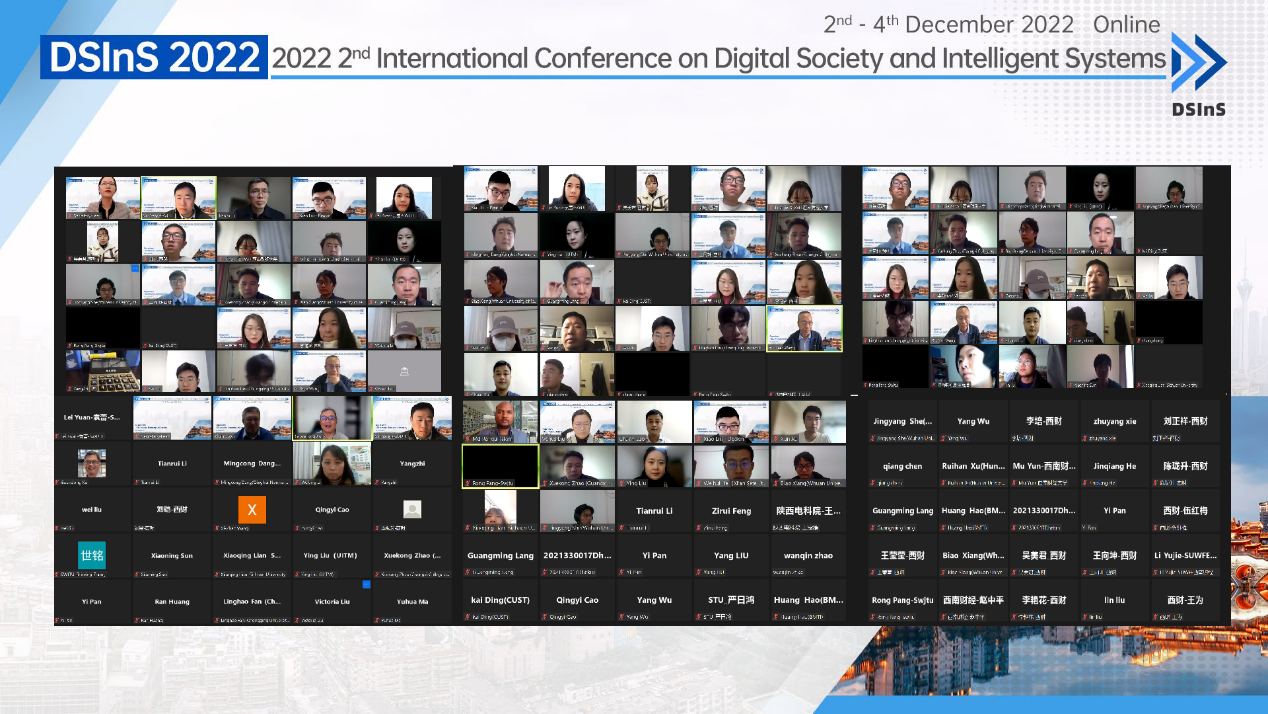
Task: Select the STU_严日鸿 participant tile
Action: point(730,601)
